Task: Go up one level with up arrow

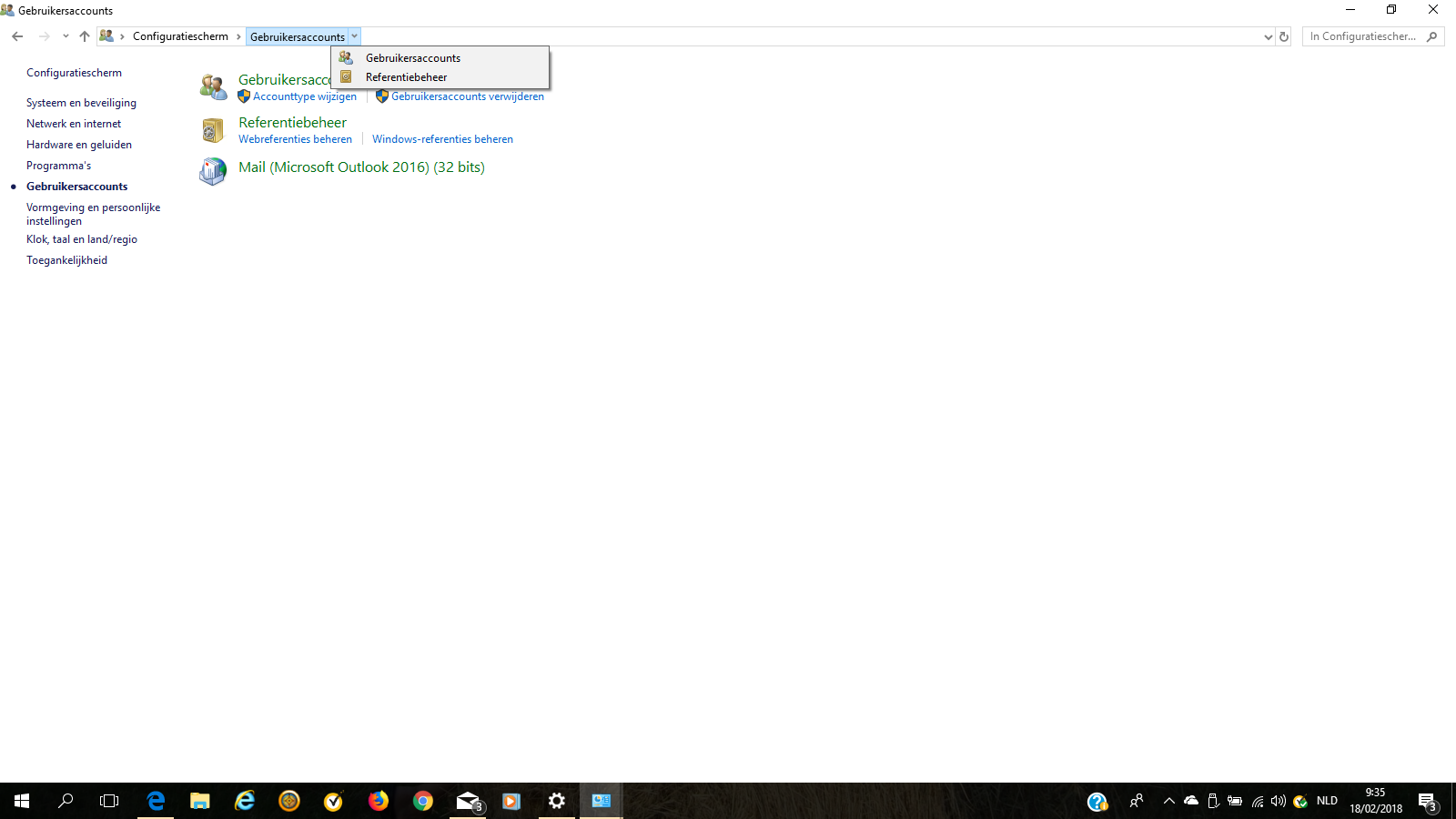Action: click(x=85, y=36)
